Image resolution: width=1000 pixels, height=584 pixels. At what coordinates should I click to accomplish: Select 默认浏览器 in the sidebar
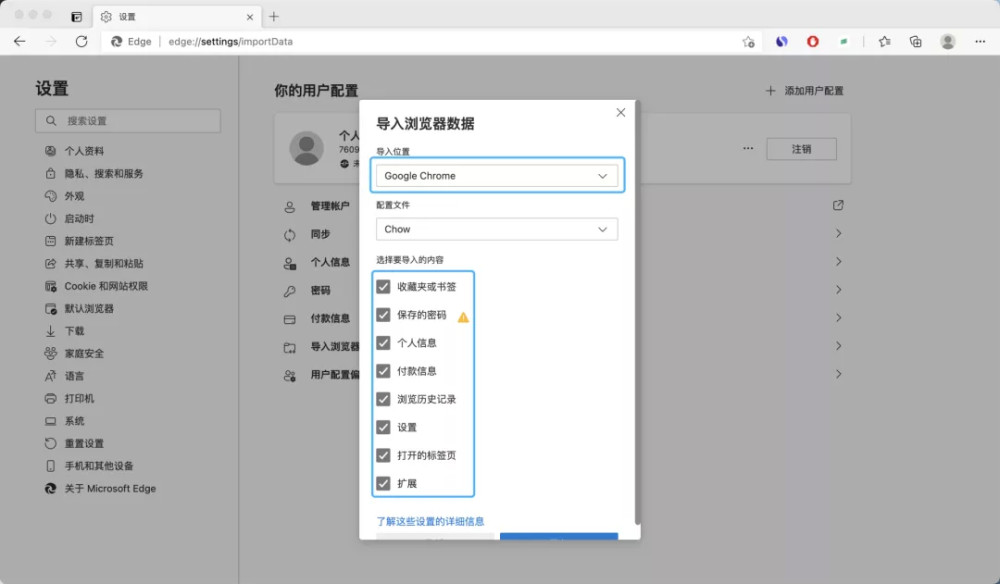[x=89, y=309]
